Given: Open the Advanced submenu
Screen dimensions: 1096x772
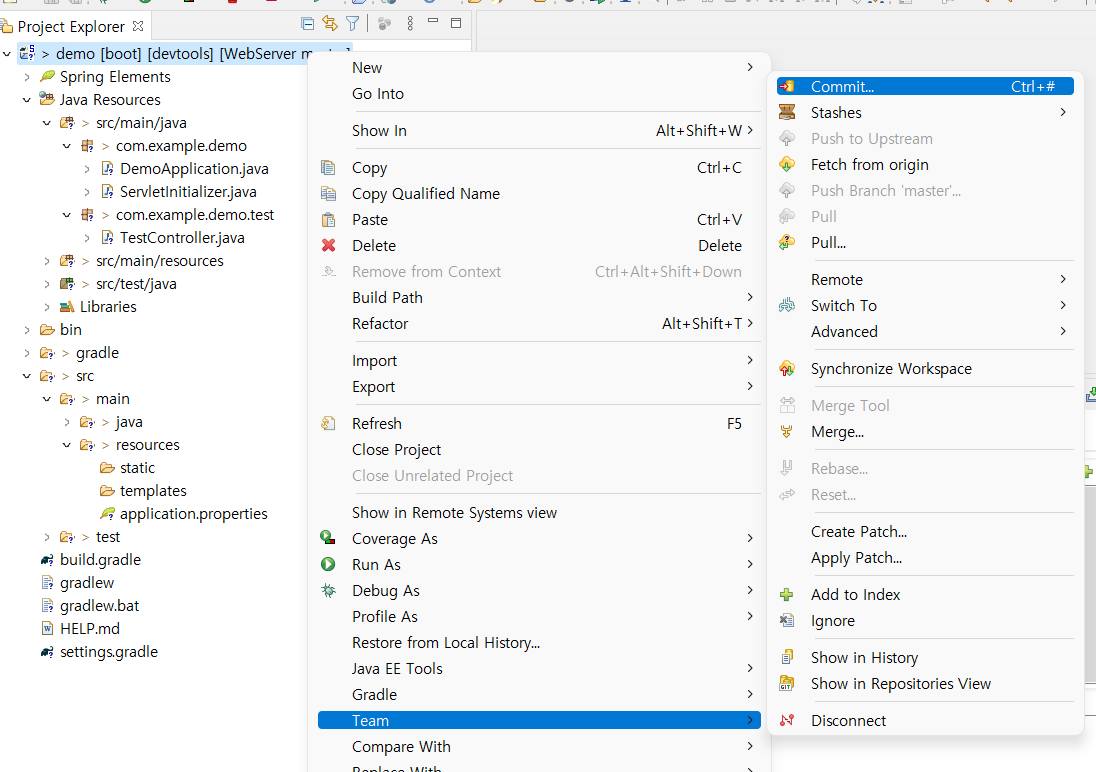Looking at the screenshot, I should 925,331.
